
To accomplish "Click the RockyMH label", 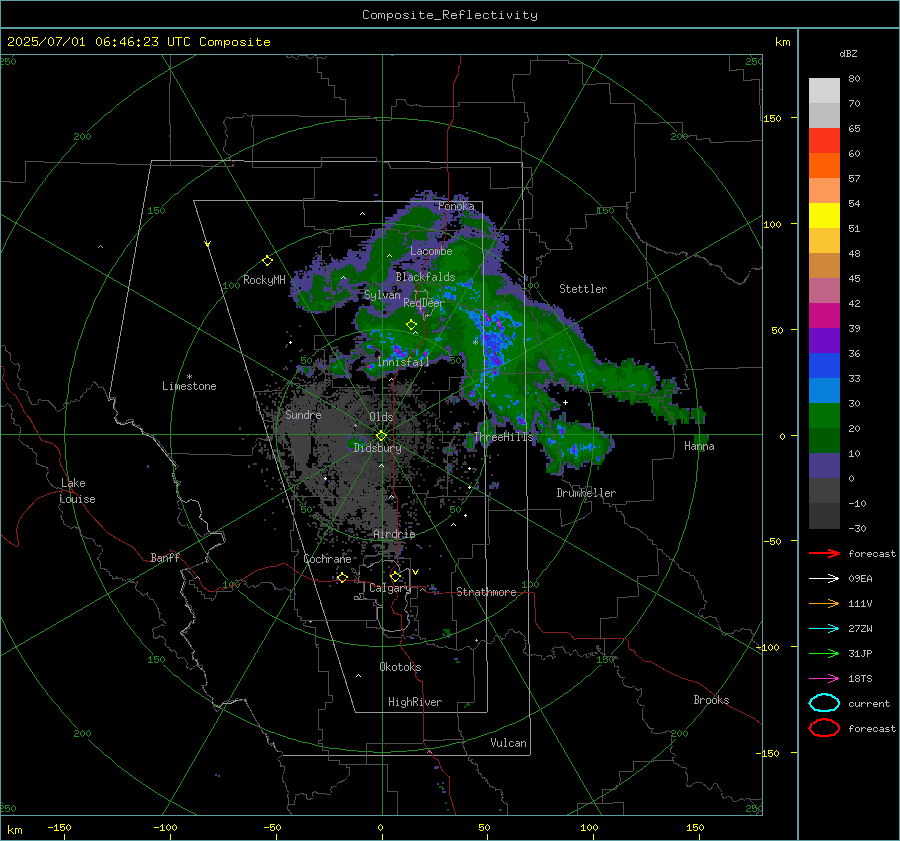I will 264,280.
